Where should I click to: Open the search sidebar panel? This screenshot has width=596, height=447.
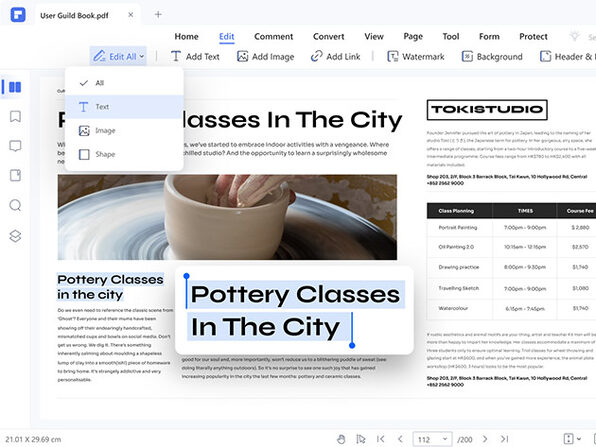click(x=15, y=205)
